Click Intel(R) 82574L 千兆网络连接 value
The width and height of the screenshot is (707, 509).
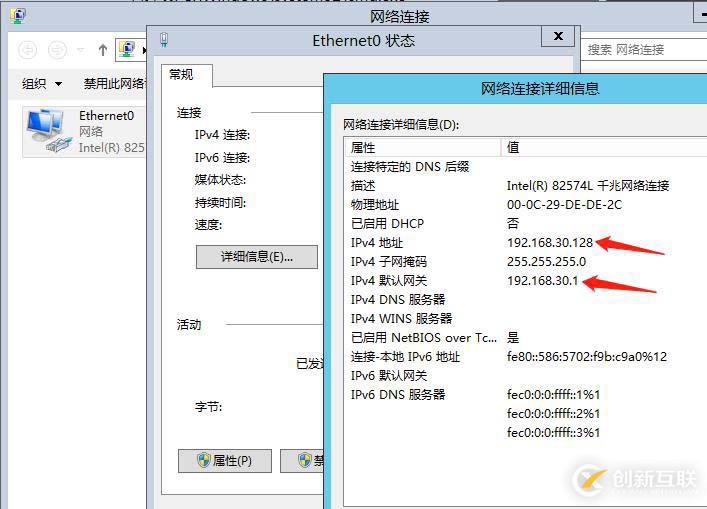pyautogui.click(x=588, y=186)
